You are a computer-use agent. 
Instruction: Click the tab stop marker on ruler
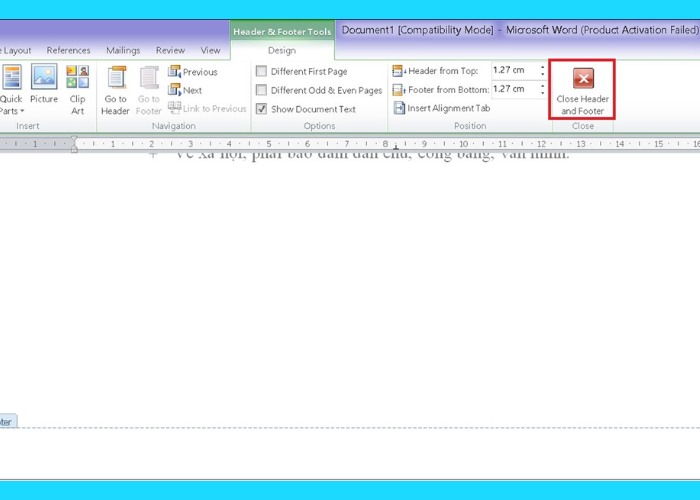pos(396,146)
